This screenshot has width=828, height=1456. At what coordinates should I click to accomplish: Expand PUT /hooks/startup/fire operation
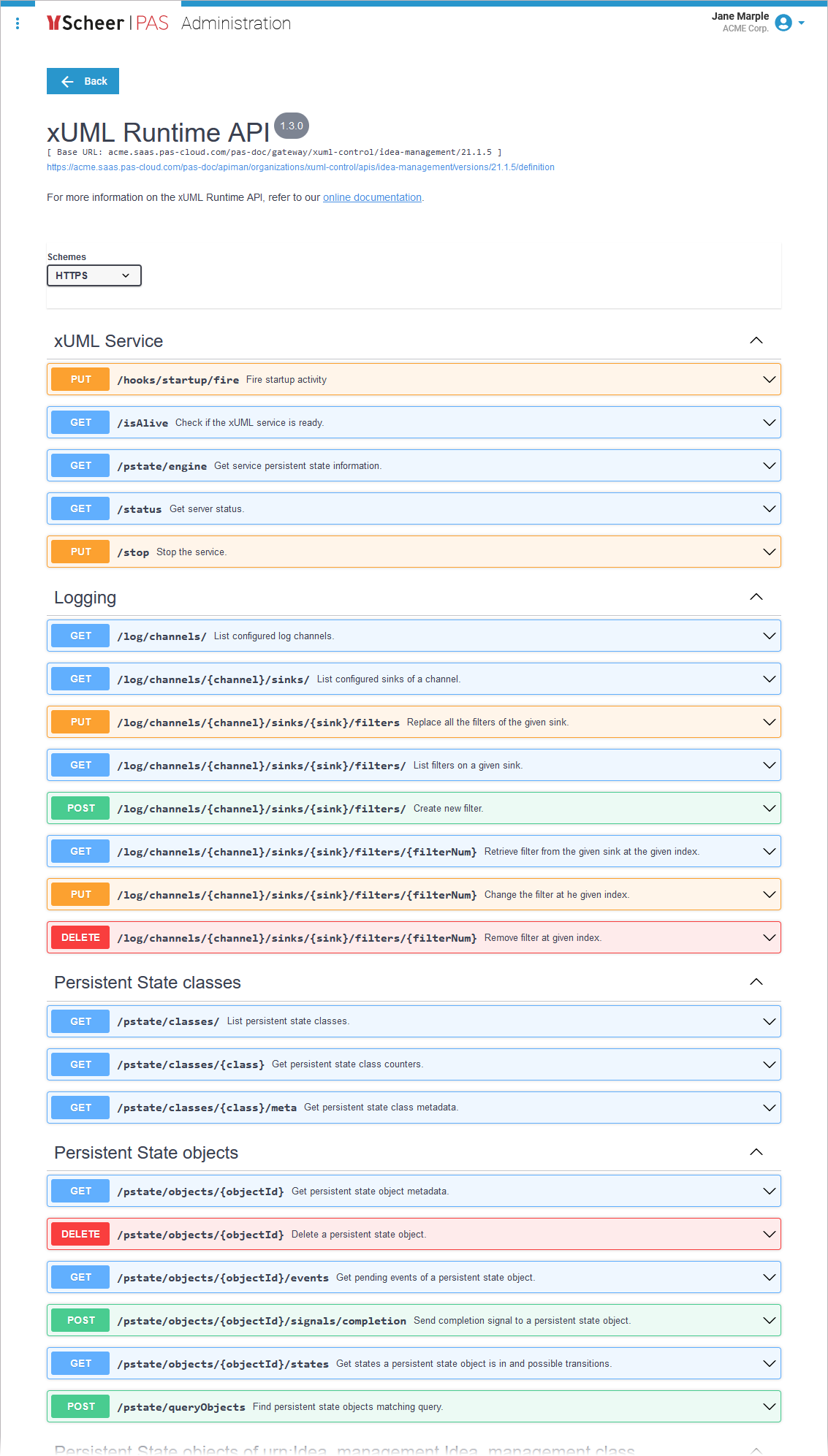[413, 380]
